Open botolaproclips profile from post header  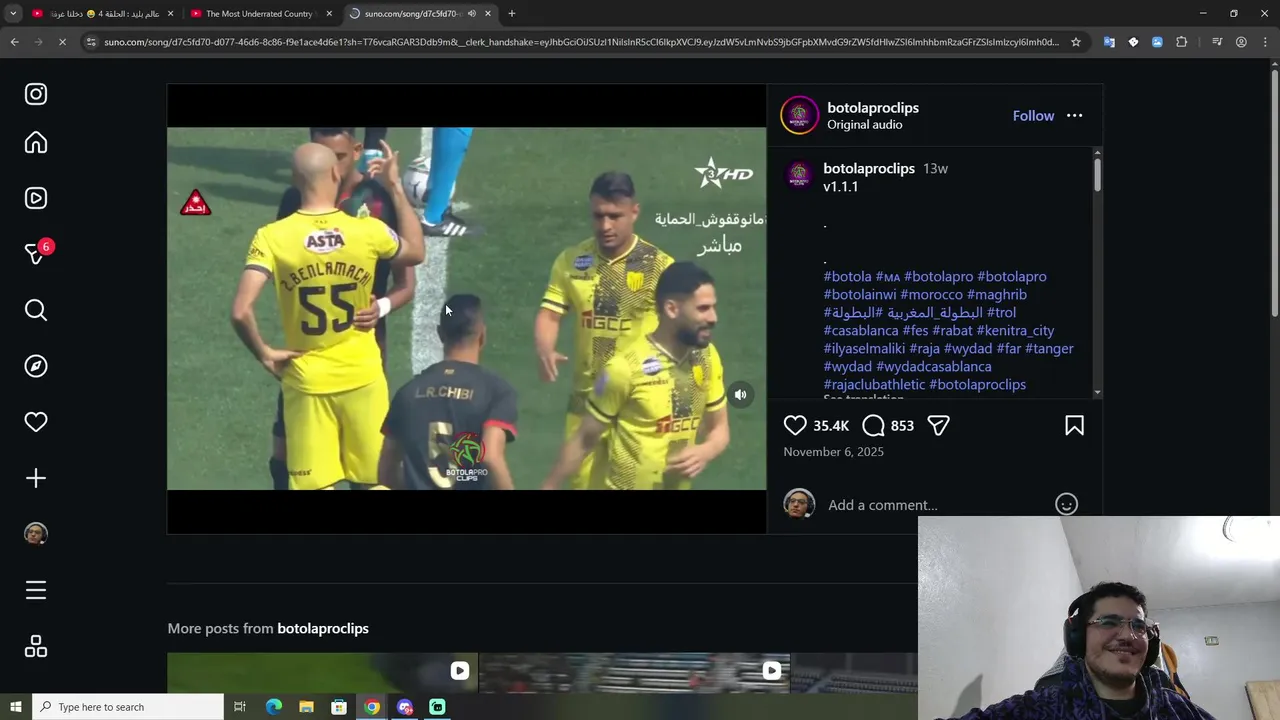pyautogui.click(x=873, y=108)
